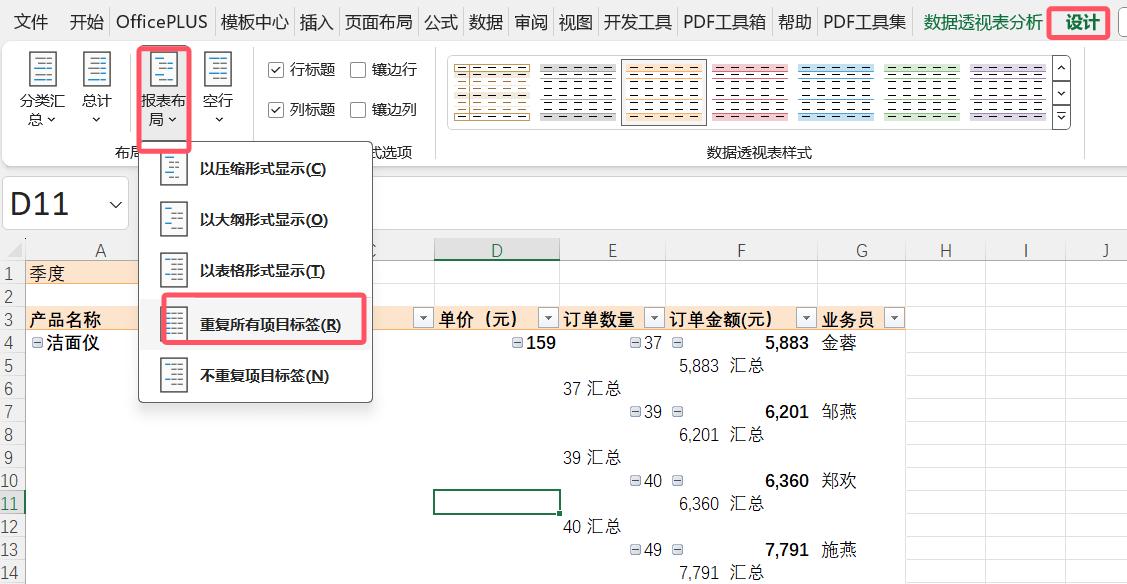Collapse the 6,360 order amount group
Viewport: 1127px width, 584px height.
(677, 481)
